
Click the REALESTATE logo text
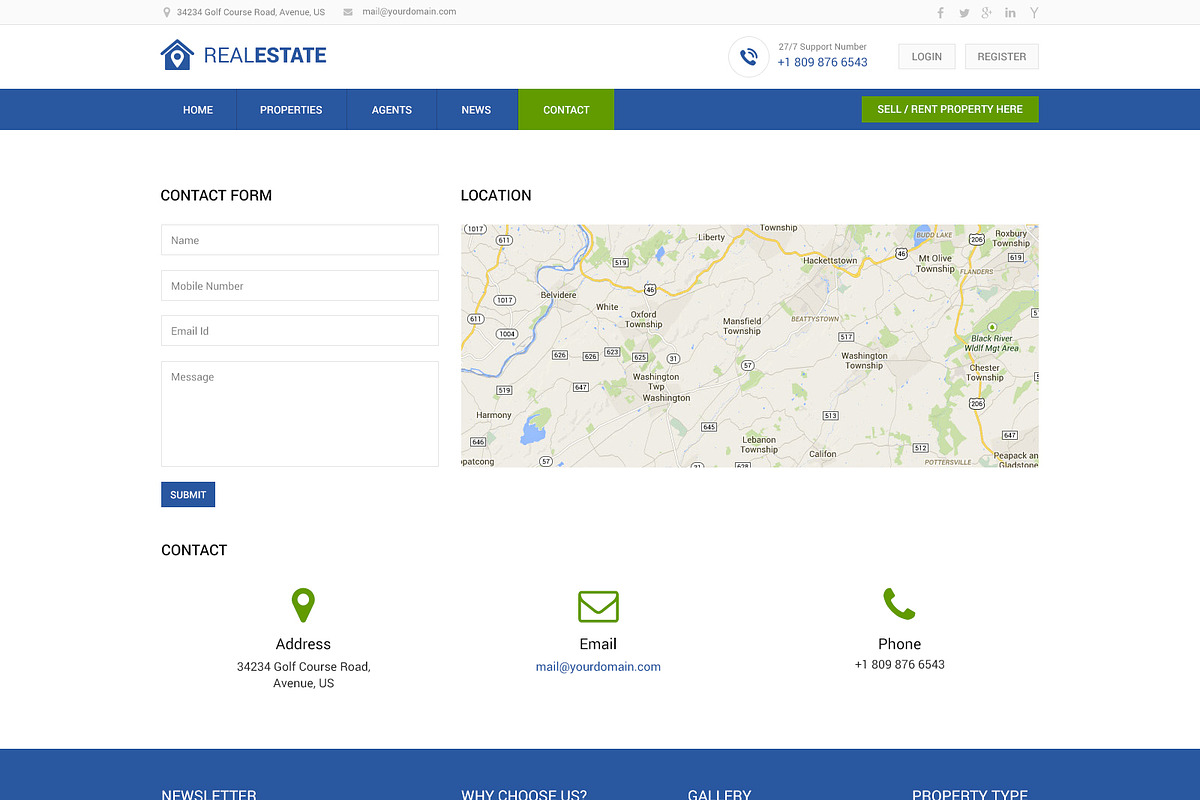265,56
